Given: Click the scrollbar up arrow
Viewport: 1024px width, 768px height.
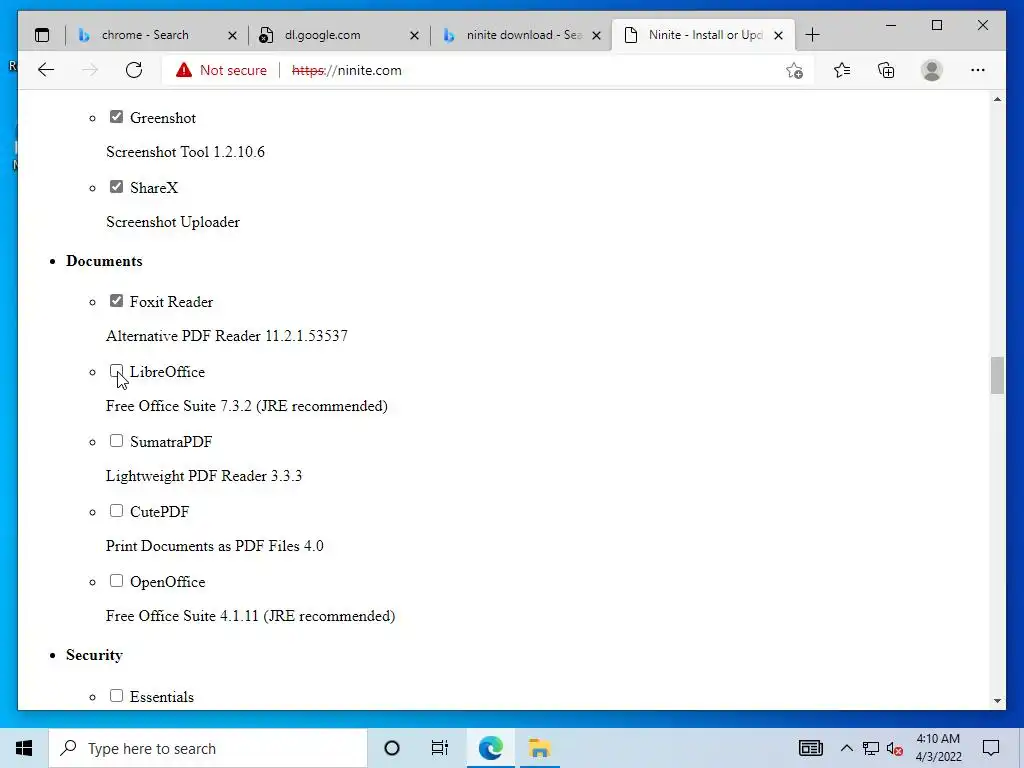Looking at the screenshot, I should [997, 99].
